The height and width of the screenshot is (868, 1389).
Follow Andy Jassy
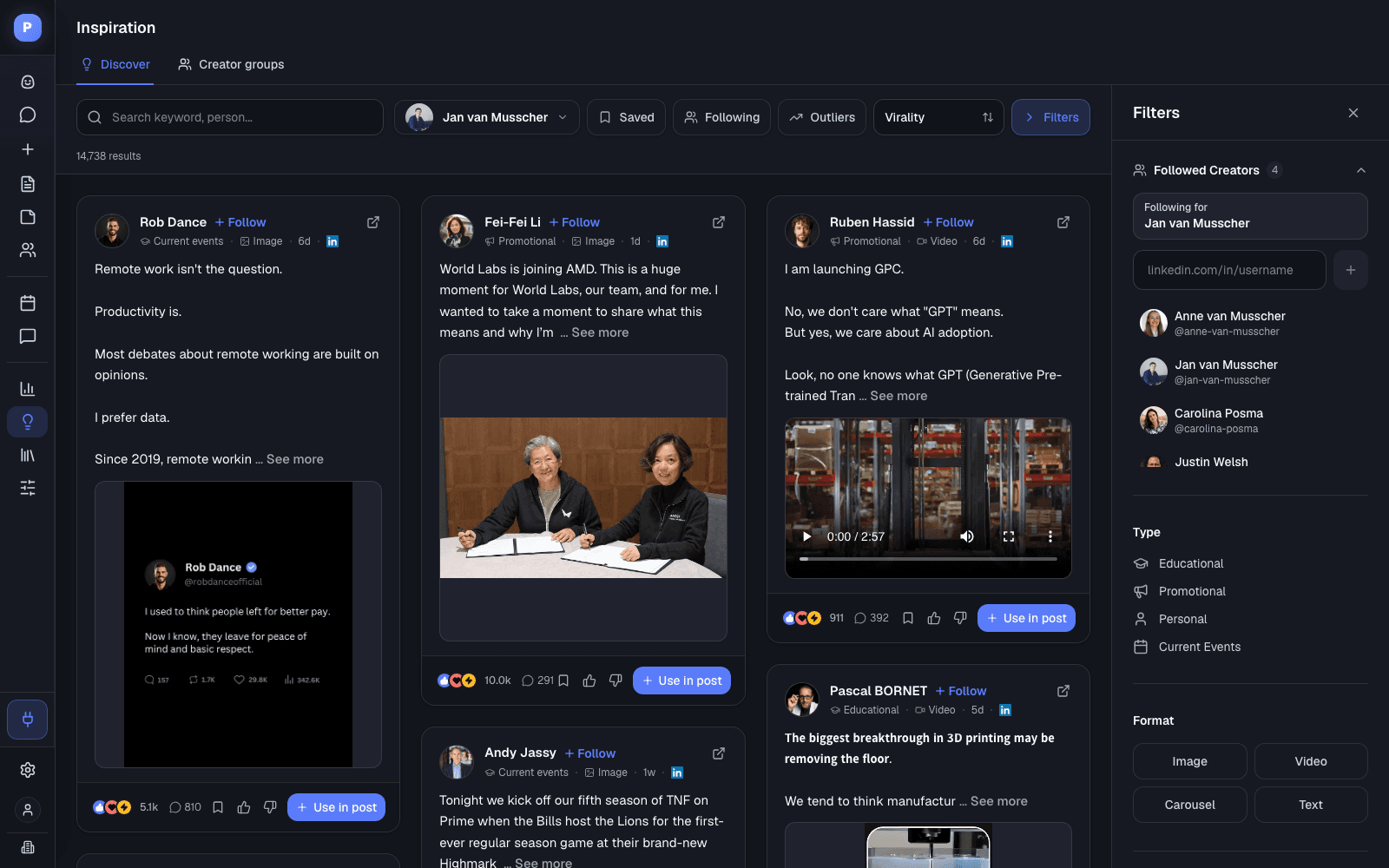[590, 753]
